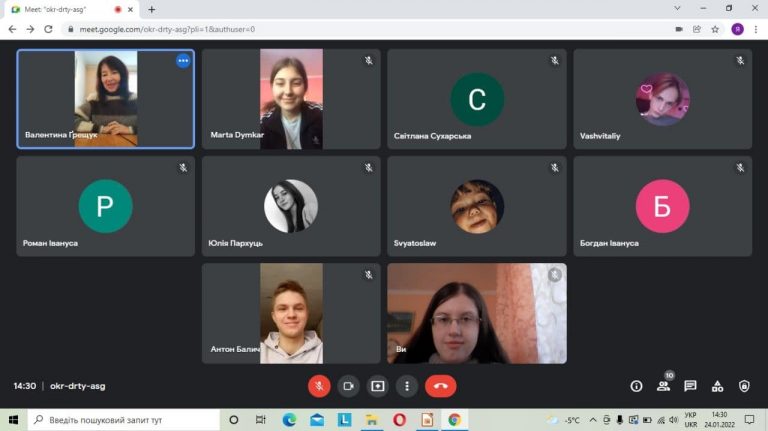Expand hidden system tray icons chevron
Screen dimensions: 768x431
coord(593,420)
